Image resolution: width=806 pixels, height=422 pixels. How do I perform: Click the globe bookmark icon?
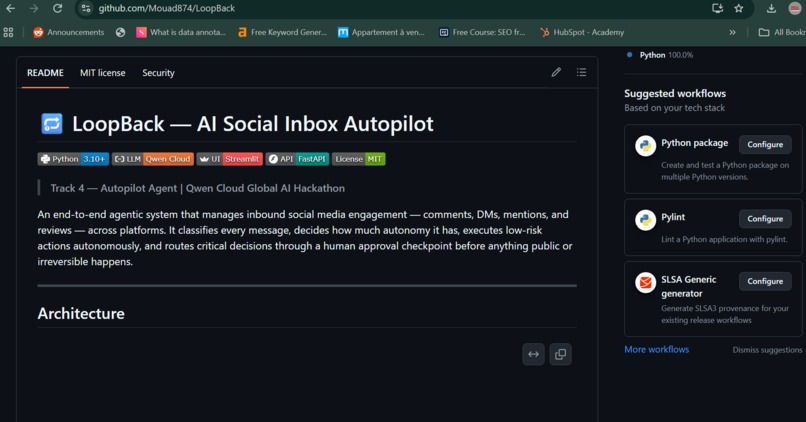[x=120, y=32]
